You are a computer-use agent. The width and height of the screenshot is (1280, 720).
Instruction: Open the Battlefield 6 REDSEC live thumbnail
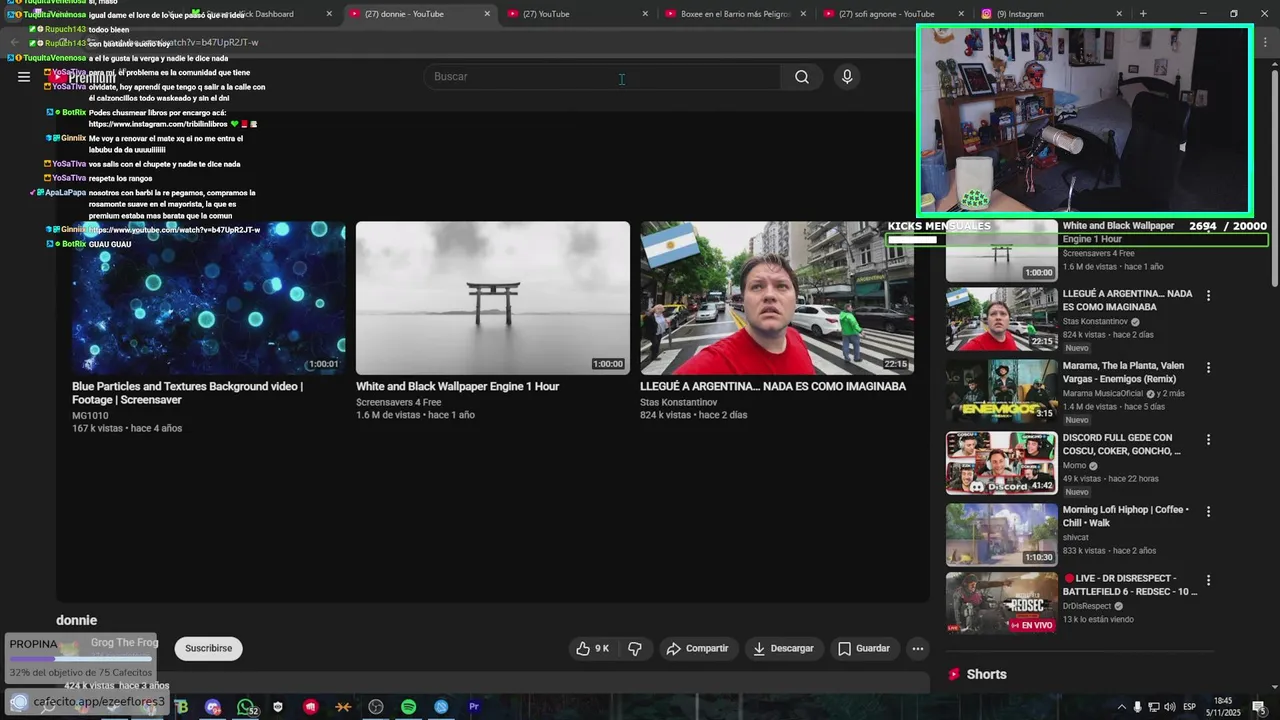click(x=1001, y=603)
